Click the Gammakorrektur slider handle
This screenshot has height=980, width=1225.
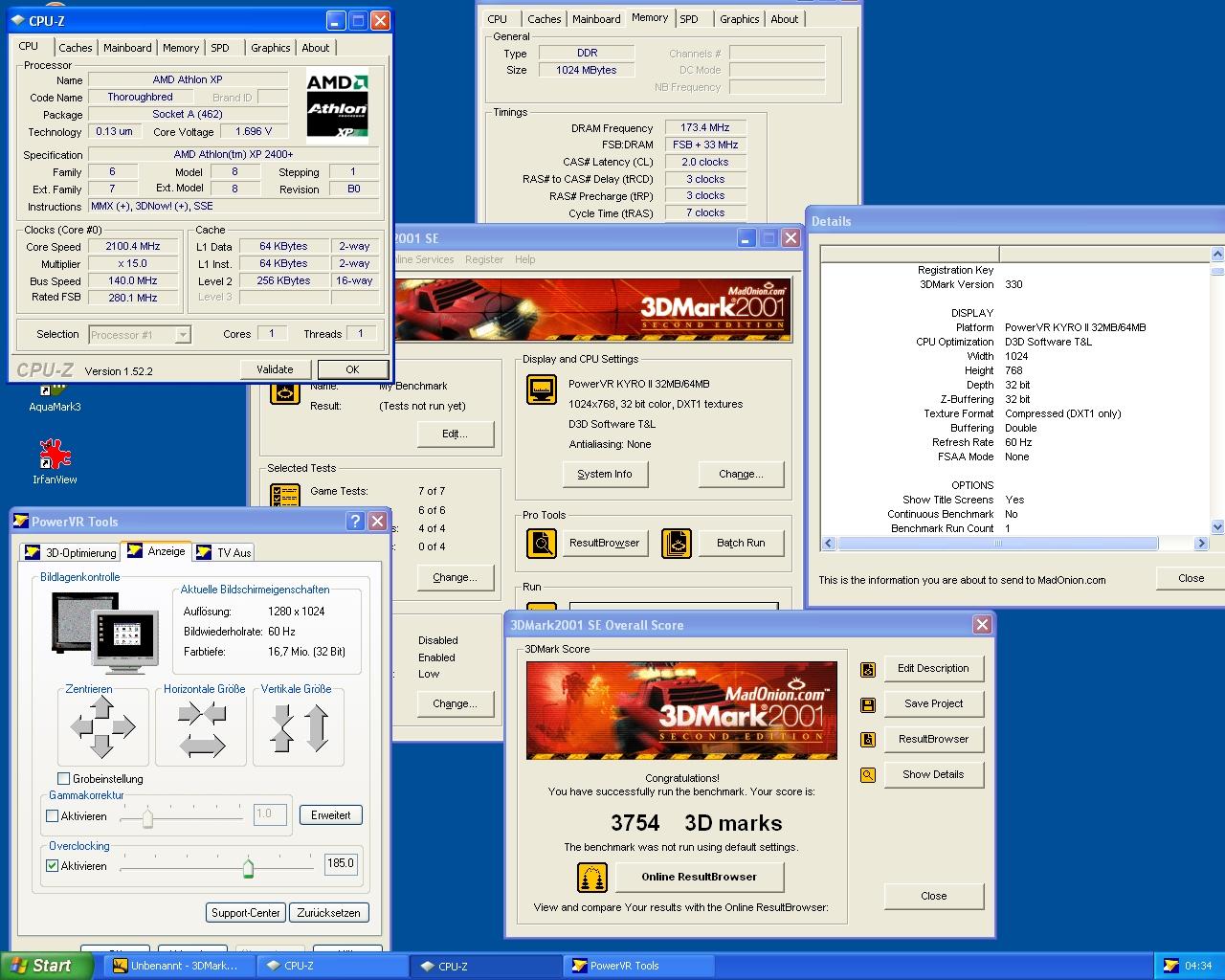point(147,818)
